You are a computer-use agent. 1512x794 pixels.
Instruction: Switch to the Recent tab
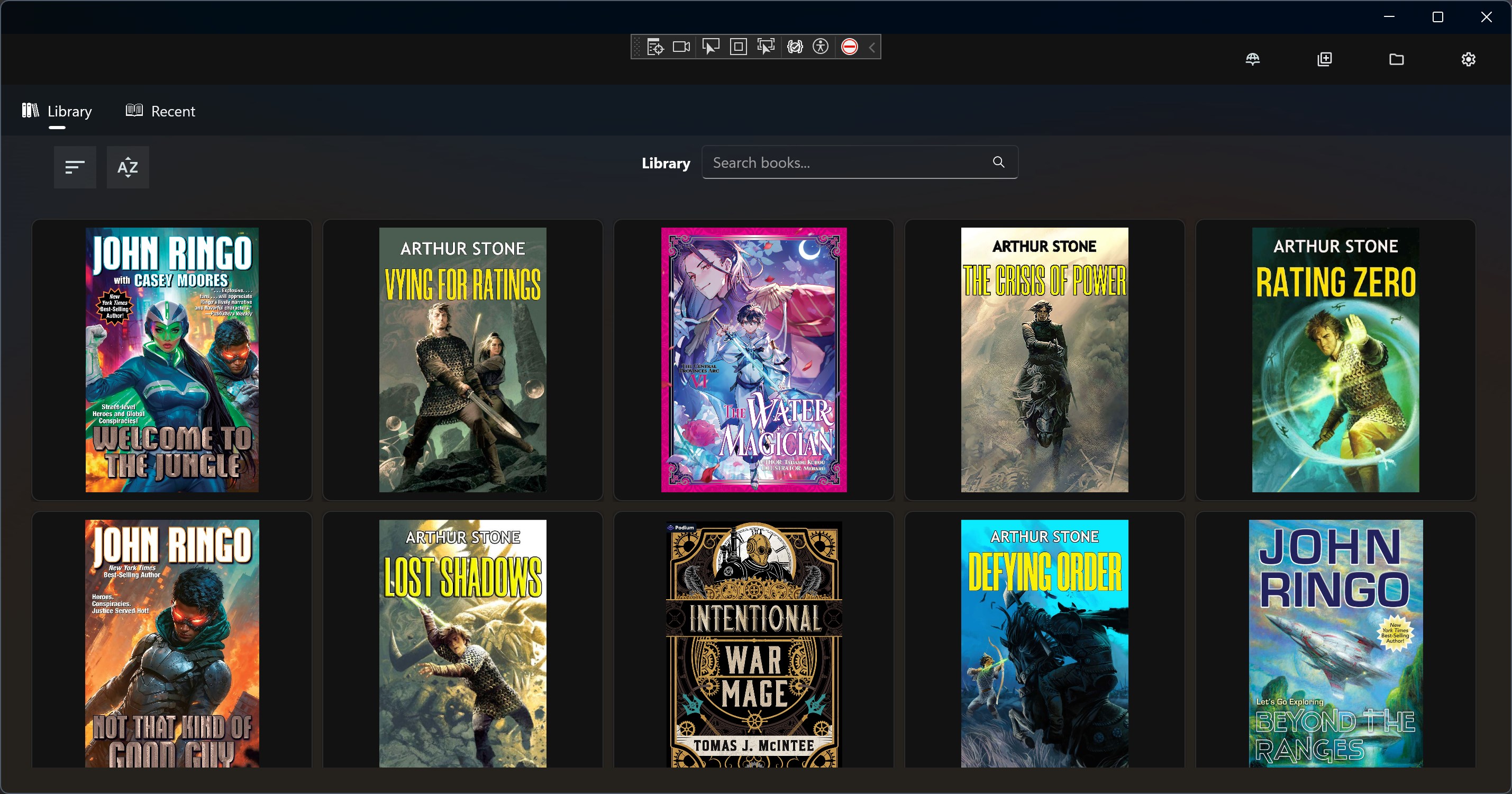tap(160, 111)
